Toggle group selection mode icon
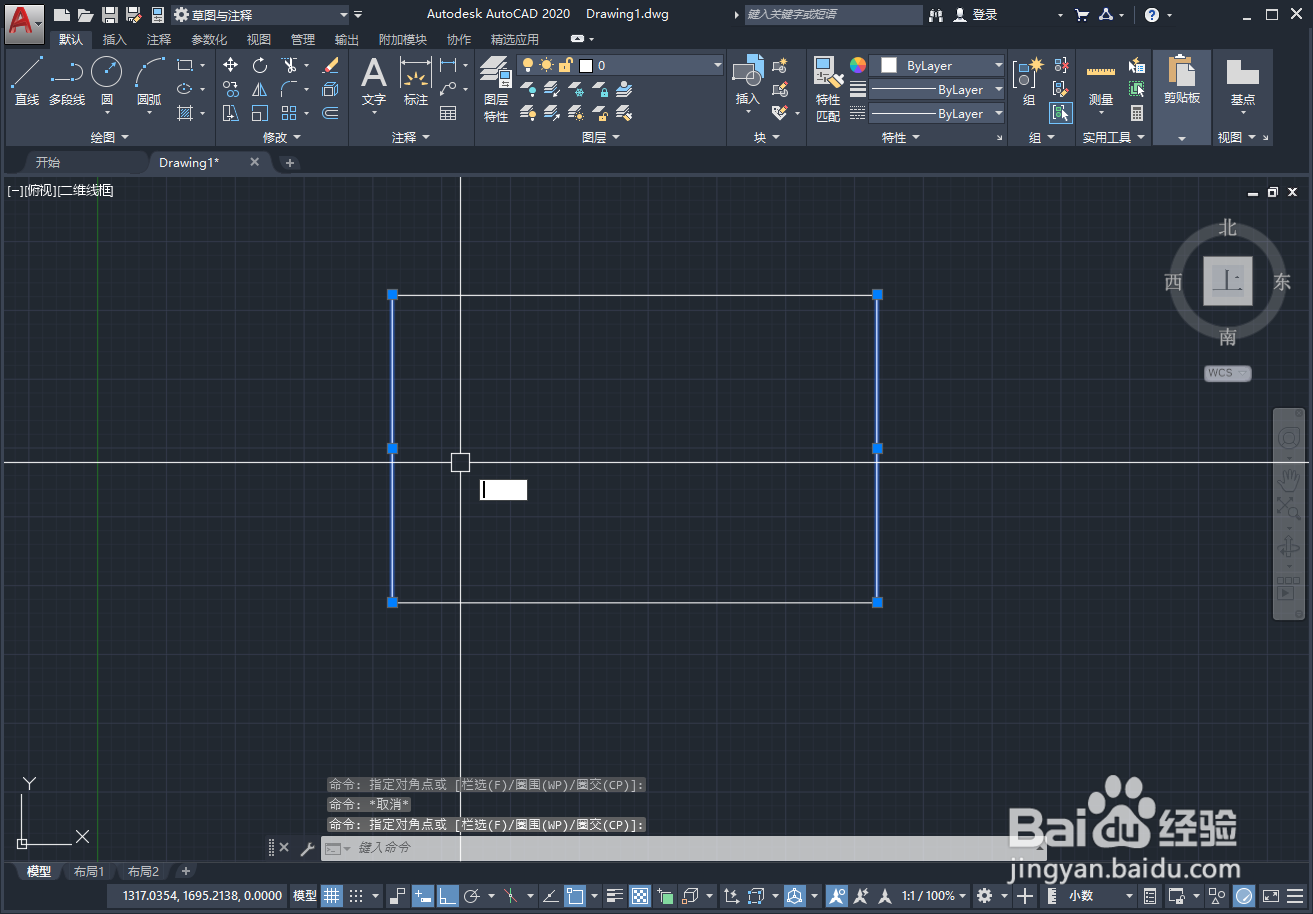Screen dimensions: 1313x914 (x=1061, y=113)
